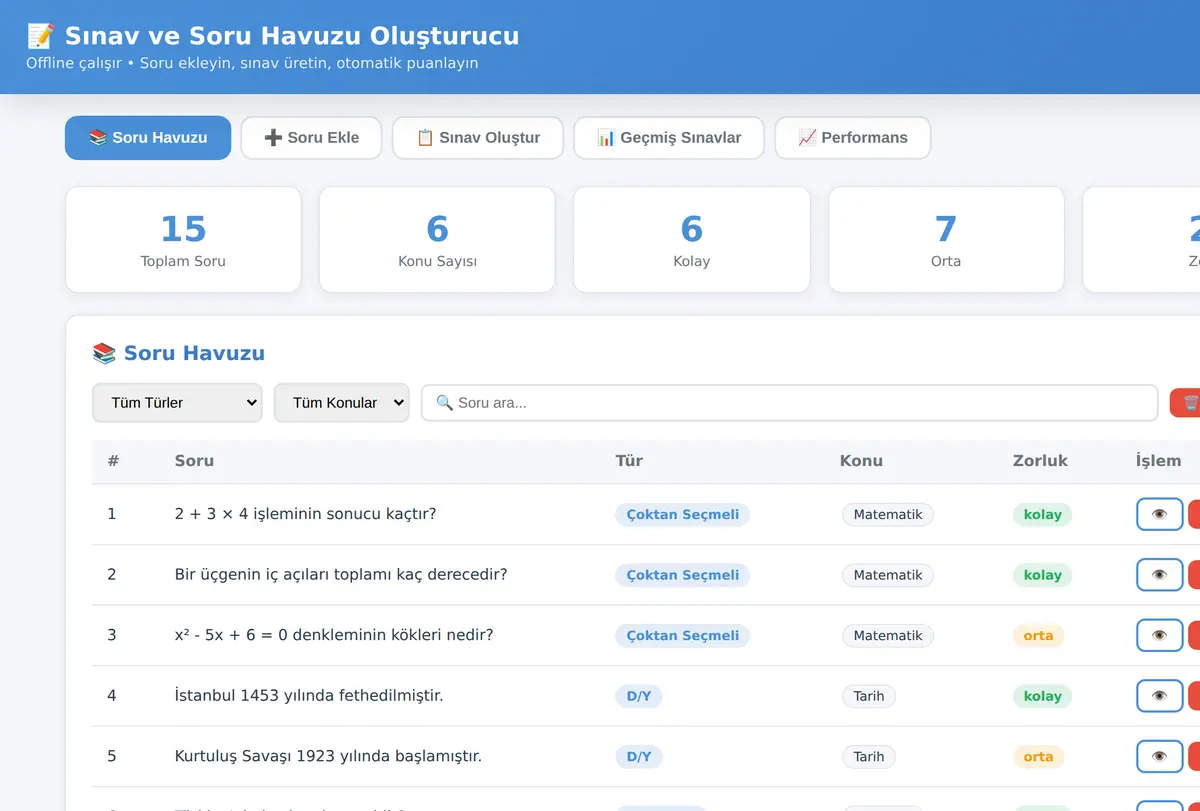Viewport: 1200px width, 811px height.
Task: Click the kolay badge in row 2
Action: [x=1042, y=575]
